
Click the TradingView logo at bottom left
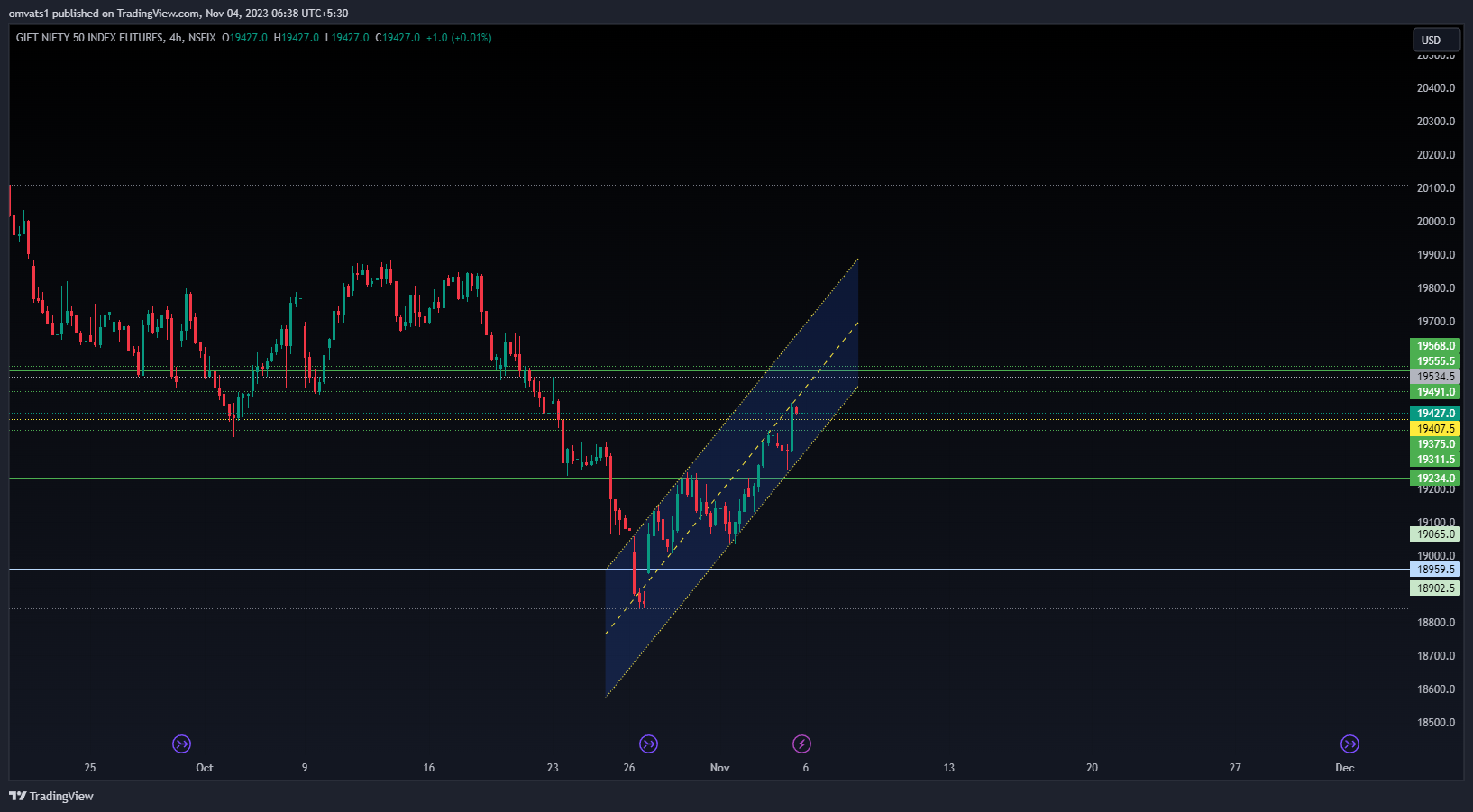51,796
